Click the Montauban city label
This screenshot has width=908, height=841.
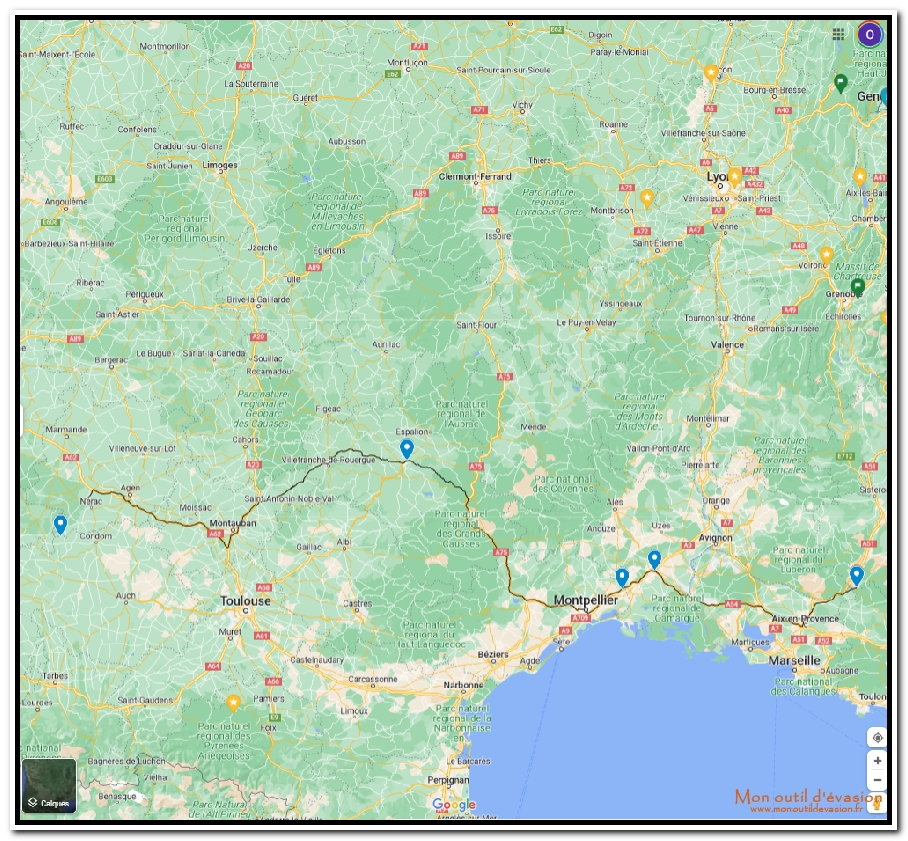233,523
